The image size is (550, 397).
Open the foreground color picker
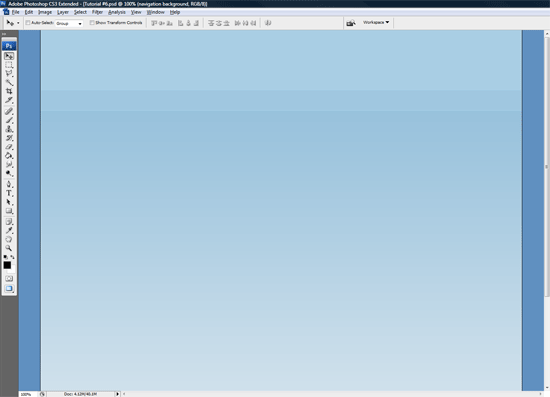tap(7, 265)
